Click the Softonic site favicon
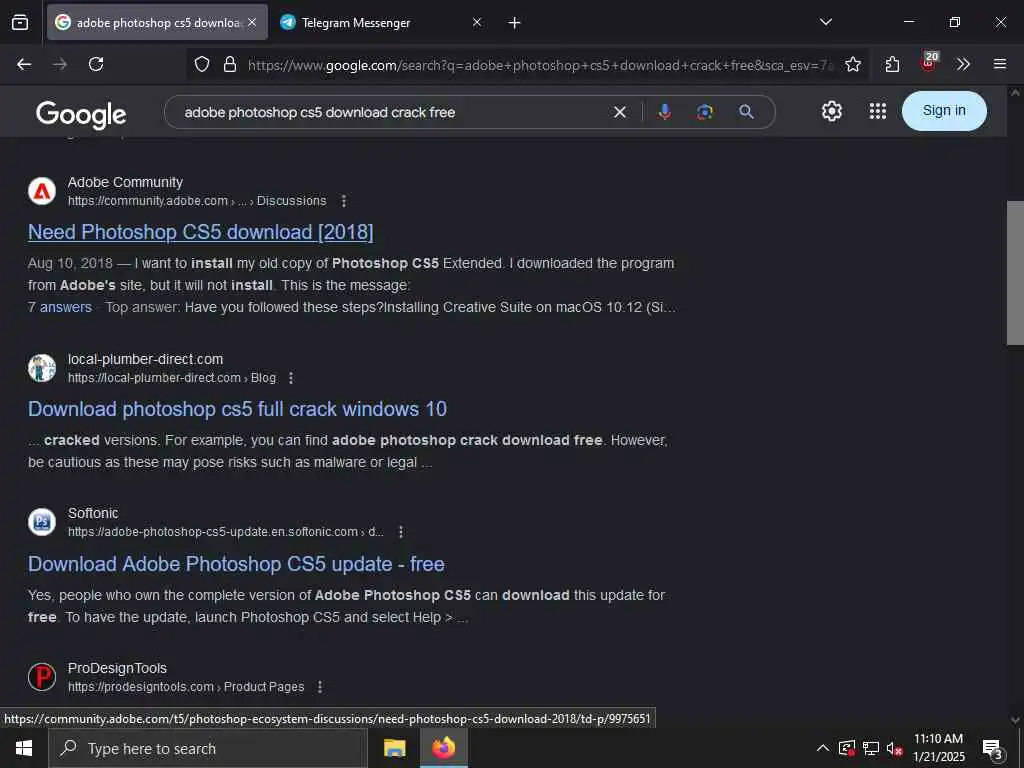1024x768 pixels. point(42,522)
